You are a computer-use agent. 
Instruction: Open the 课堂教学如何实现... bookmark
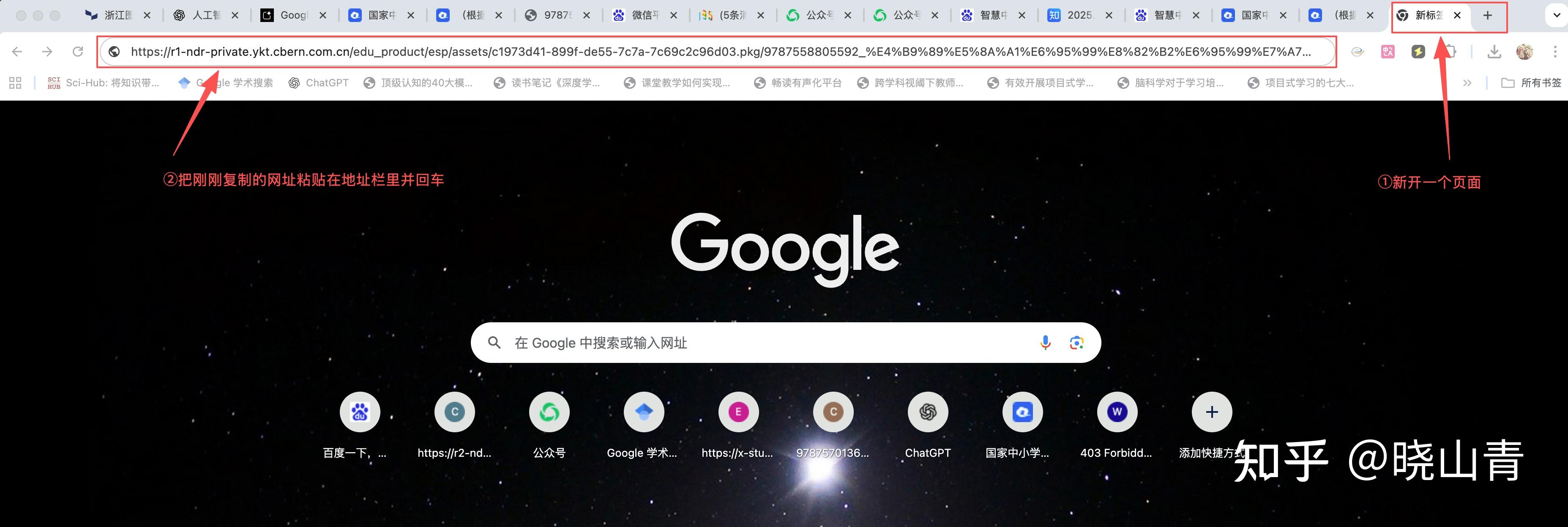677,83
